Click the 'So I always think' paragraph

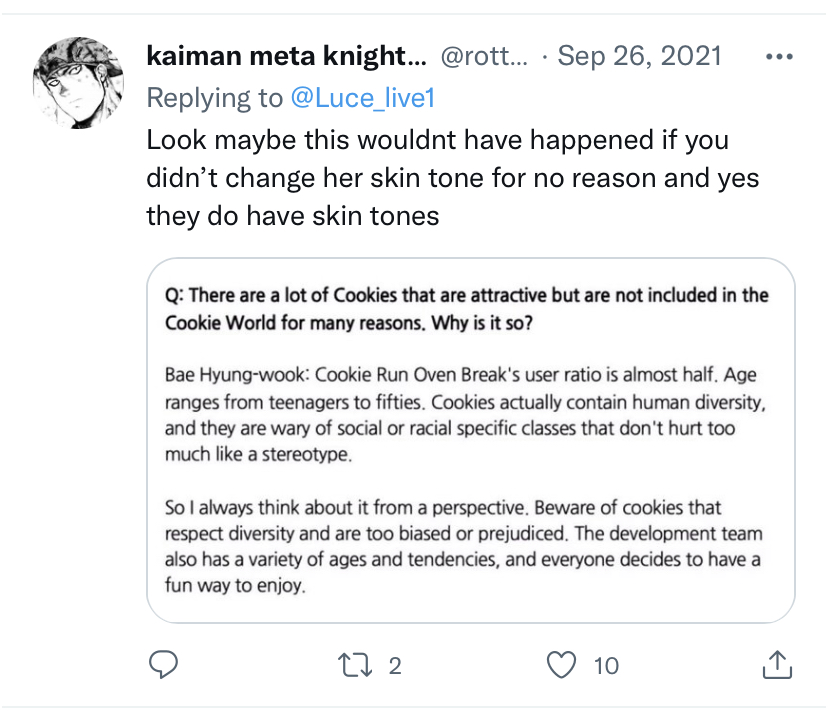[460, 547]
